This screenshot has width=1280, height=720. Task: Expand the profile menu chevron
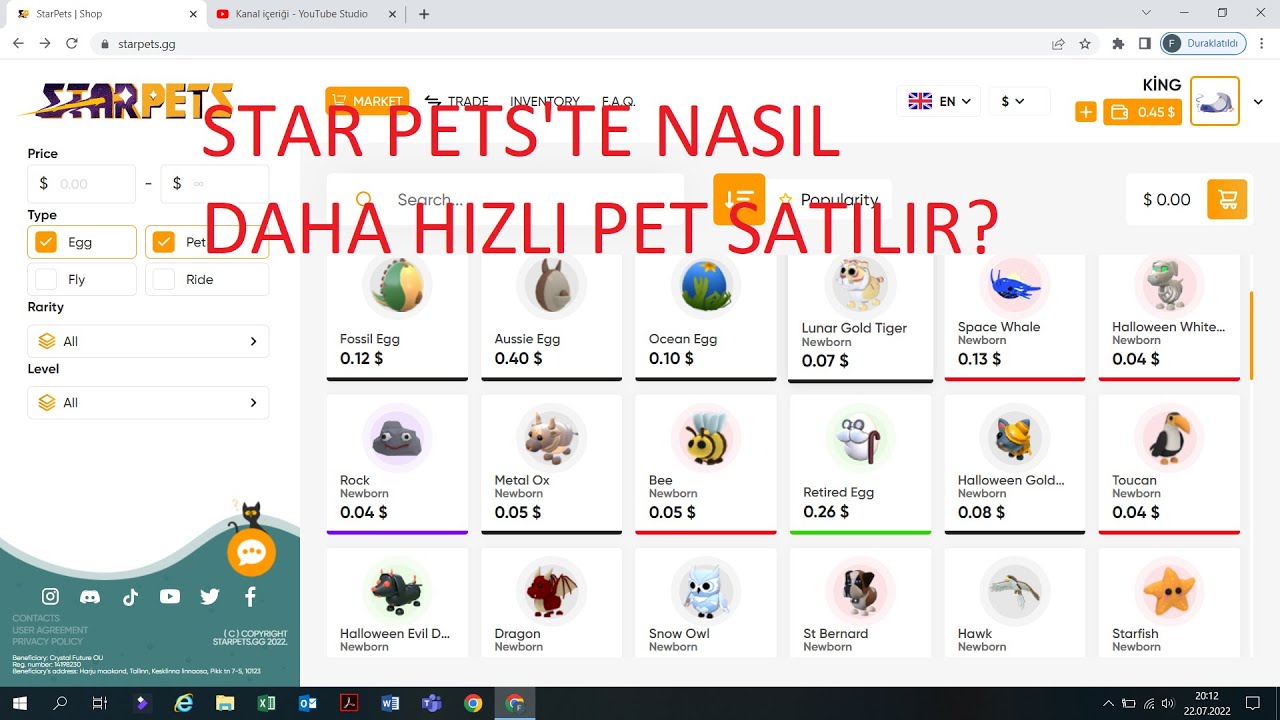tap(1258, 102)
